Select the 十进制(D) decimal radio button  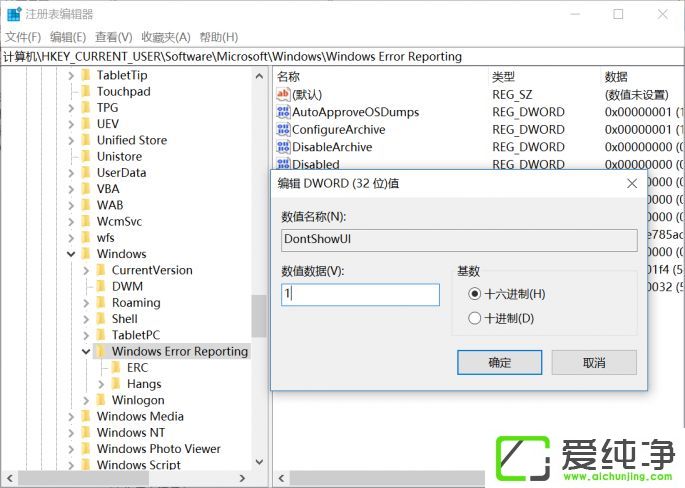(x=474, y=318)
